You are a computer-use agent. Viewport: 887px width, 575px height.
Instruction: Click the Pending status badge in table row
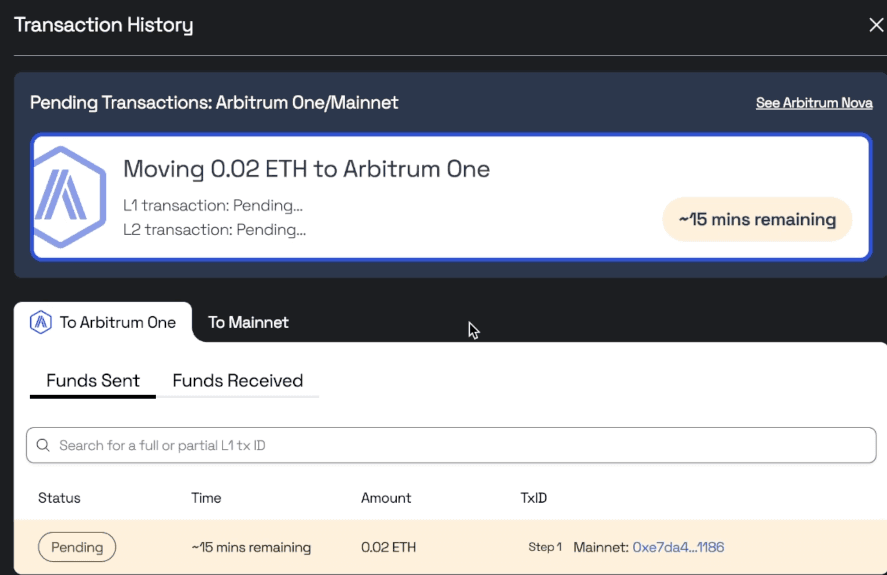pos(77,547)
